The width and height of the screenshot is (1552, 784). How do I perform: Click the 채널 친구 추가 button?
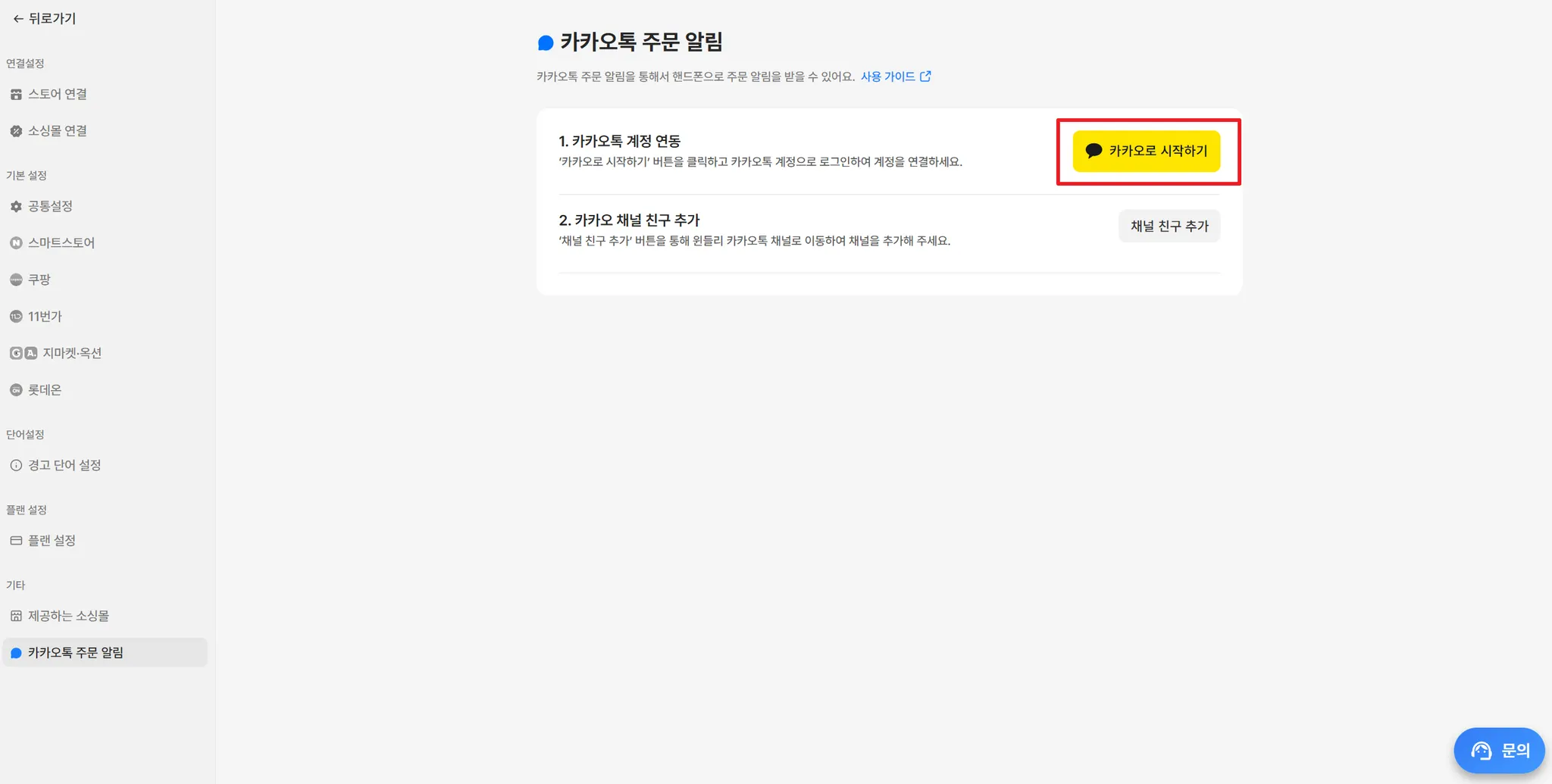[1169, 226]
